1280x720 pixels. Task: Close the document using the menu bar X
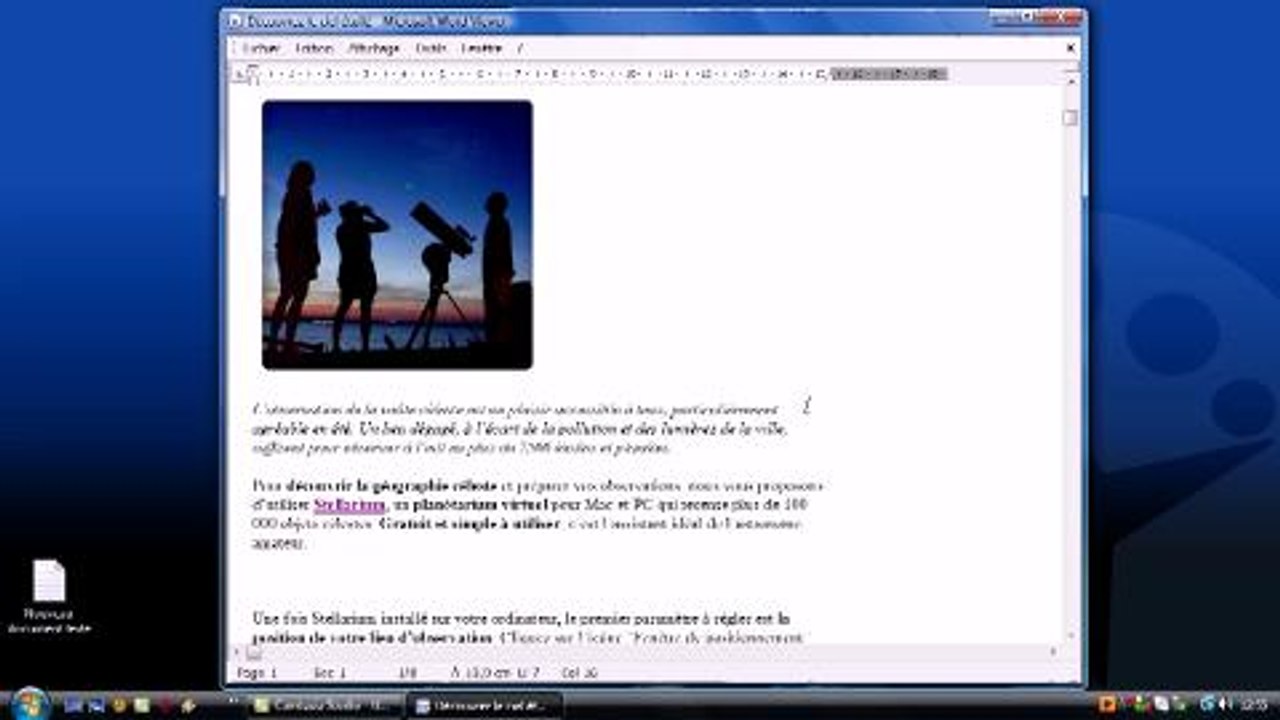pos(1071,48)
